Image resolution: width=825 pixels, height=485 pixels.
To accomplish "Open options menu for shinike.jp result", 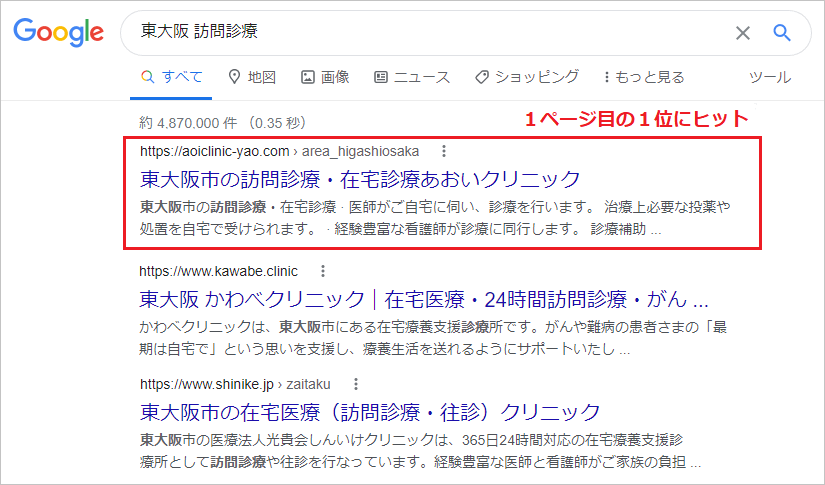I will (356, 384).
